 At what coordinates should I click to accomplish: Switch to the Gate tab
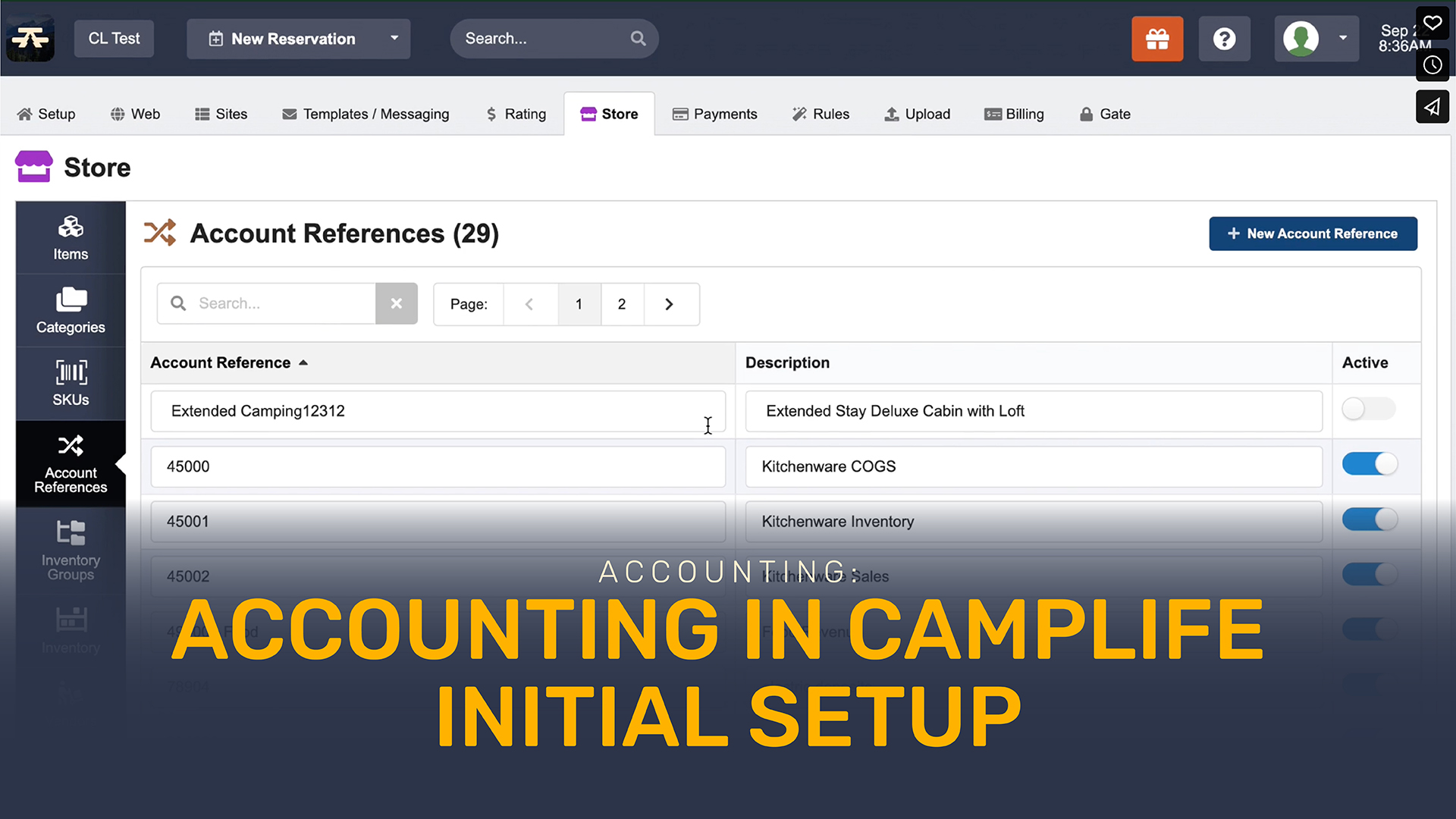(1105, 114)
